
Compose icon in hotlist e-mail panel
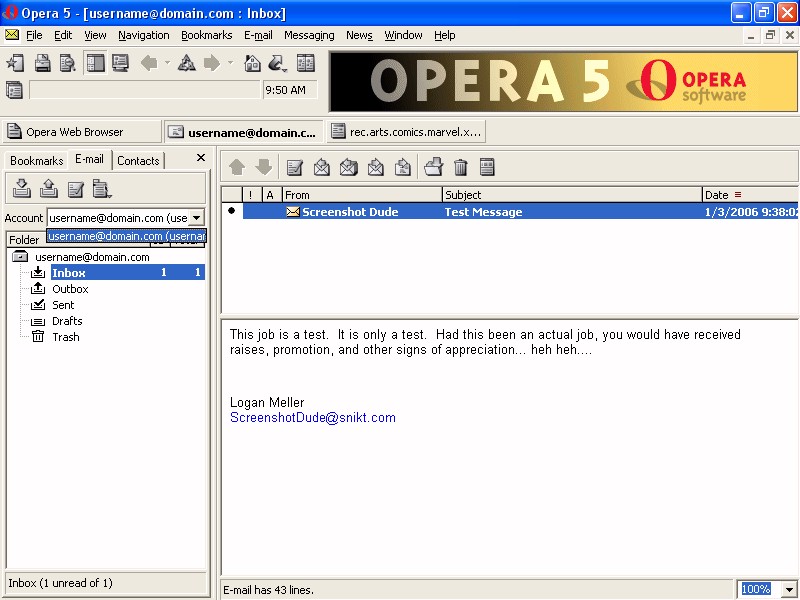click(x=76, y=189)
